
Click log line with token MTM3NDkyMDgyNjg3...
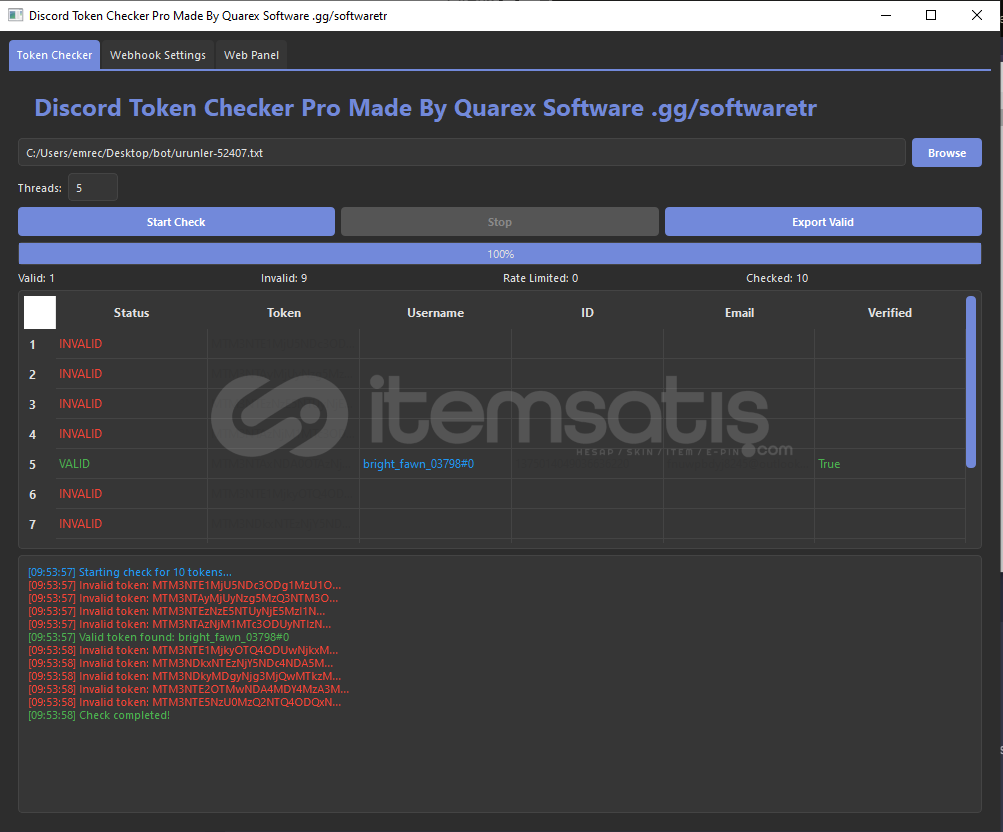click(x=185, y=677)
